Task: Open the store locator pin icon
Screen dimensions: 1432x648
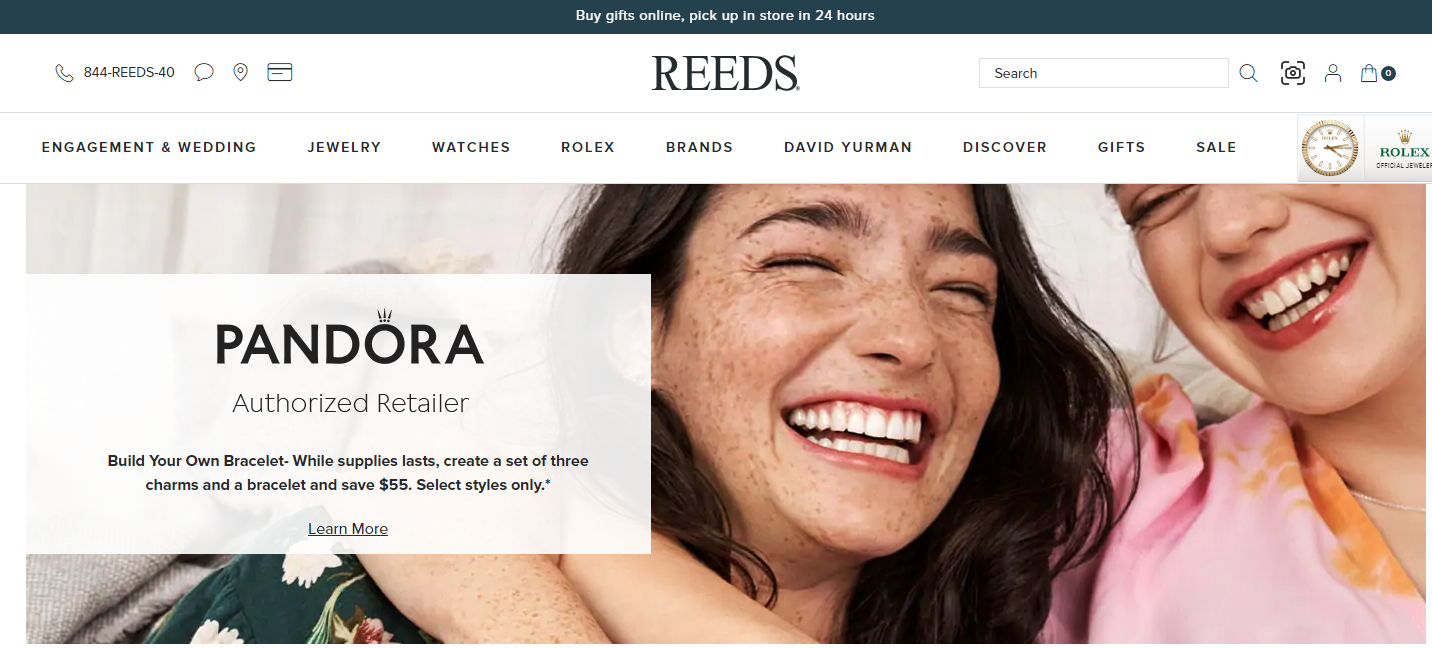Action: coord(240,72)
